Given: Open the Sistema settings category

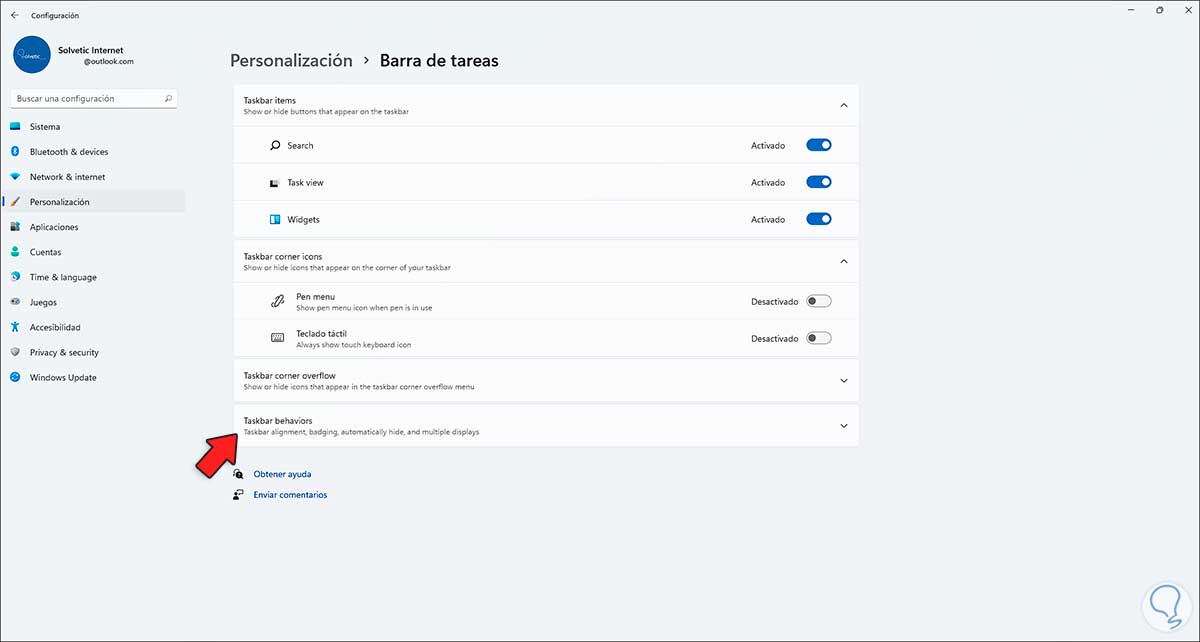Looking at the screenshot, I should (x=45, y=127).
